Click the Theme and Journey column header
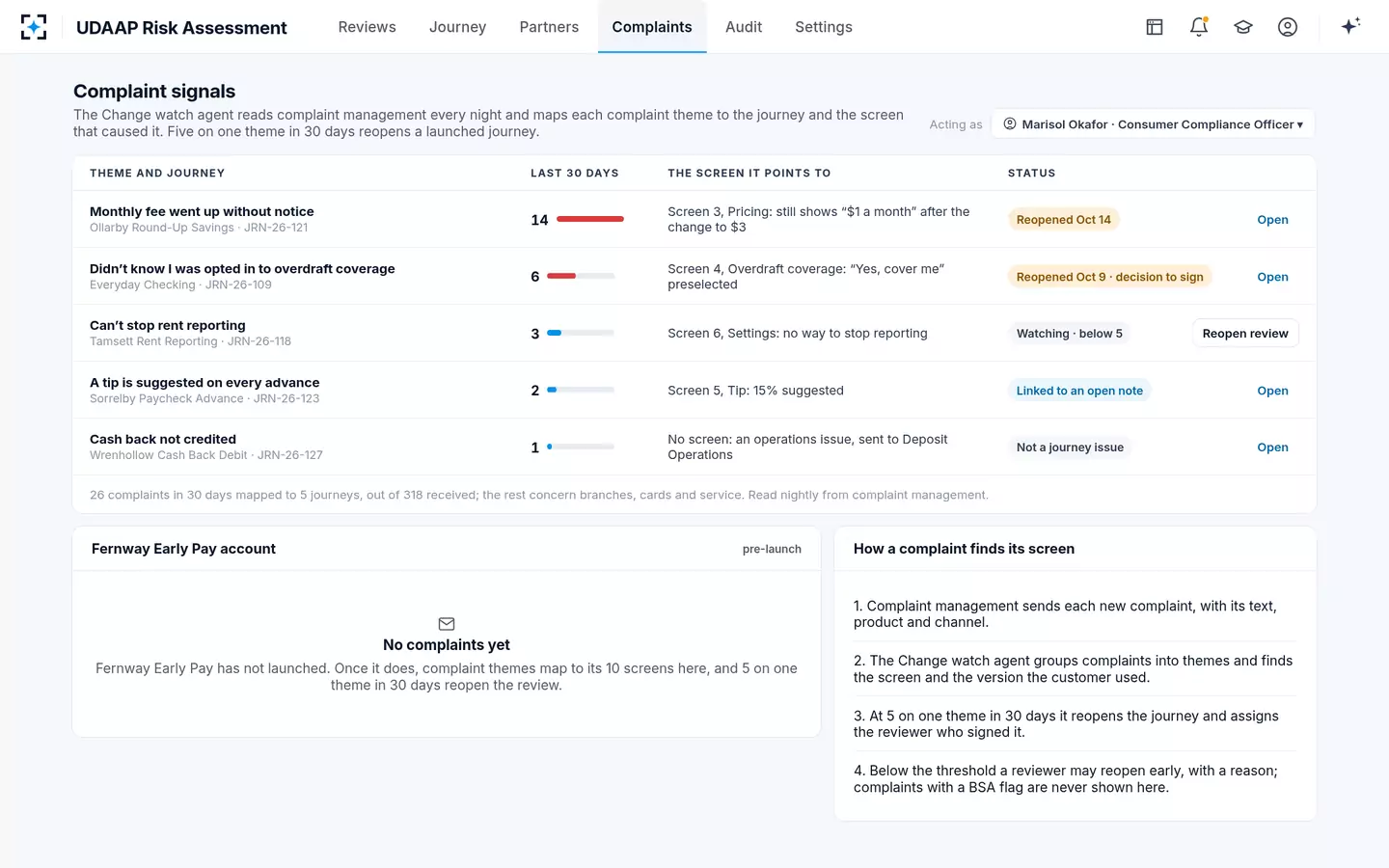Viewport: 1389px width, 868px height. [x=157, y=174]
